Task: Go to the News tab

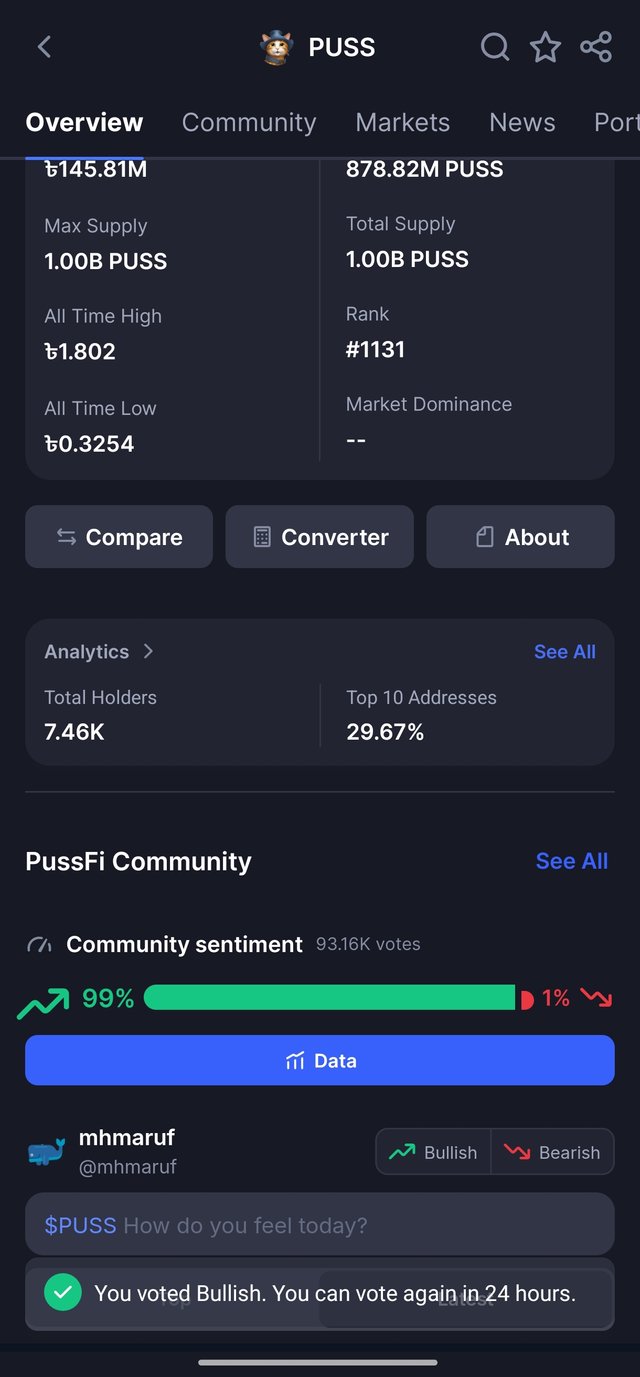Action: pos(522,122)
